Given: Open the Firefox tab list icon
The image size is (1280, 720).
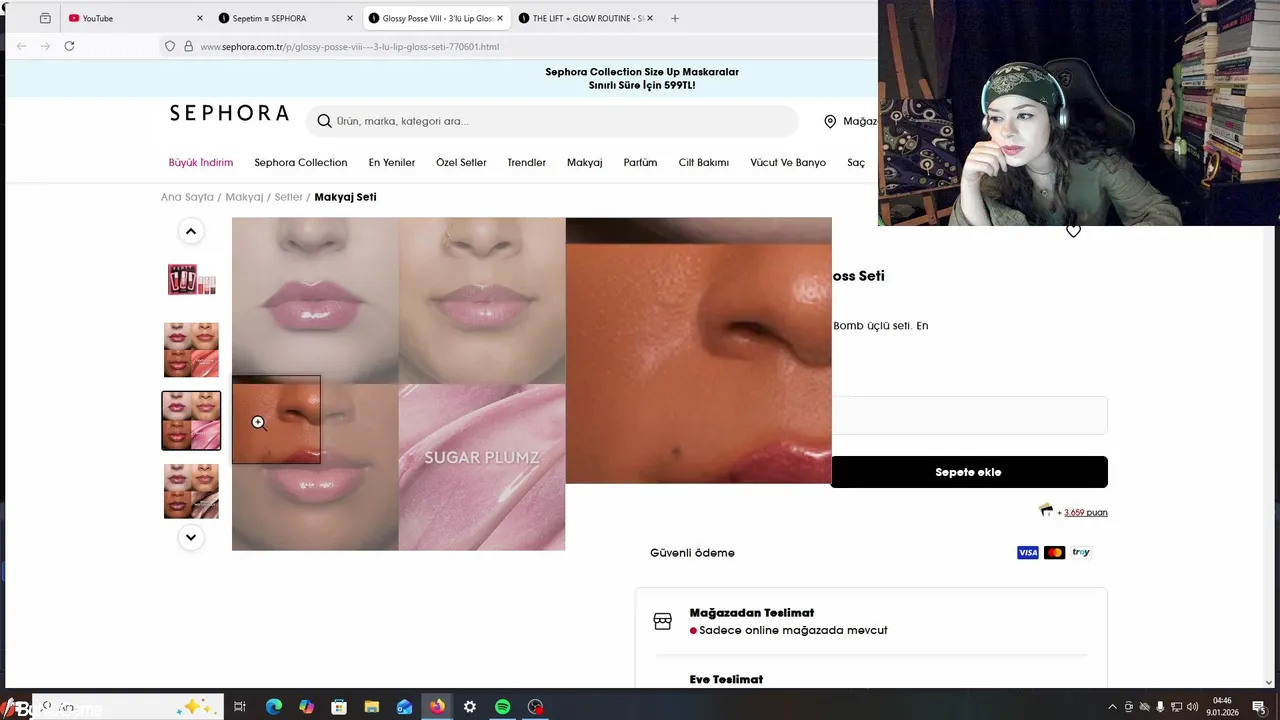Looking at the screenshot, I should click(45, 18).
